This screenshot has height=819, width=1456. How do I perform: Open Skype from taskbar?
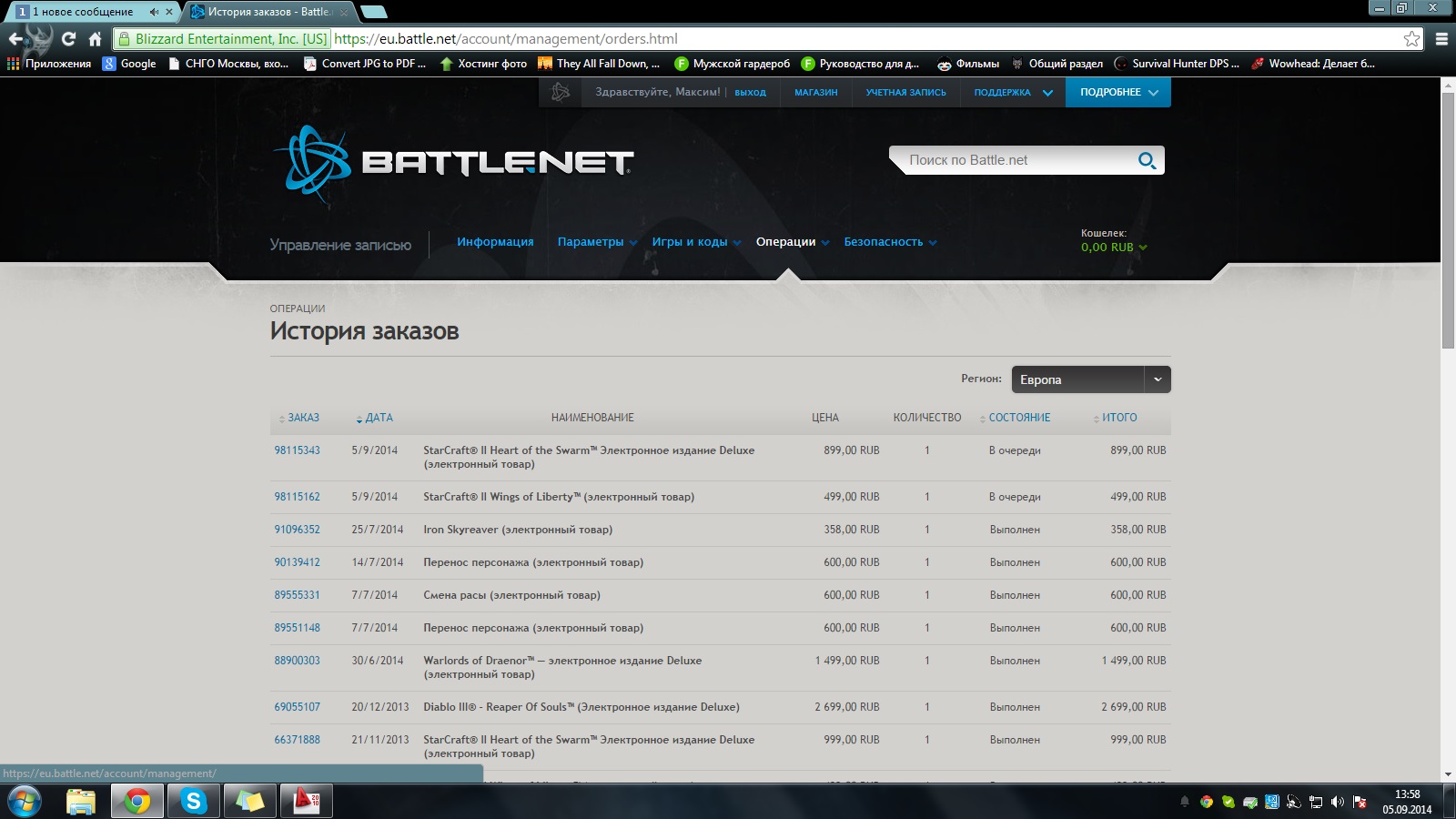click(x=193, y=802)
